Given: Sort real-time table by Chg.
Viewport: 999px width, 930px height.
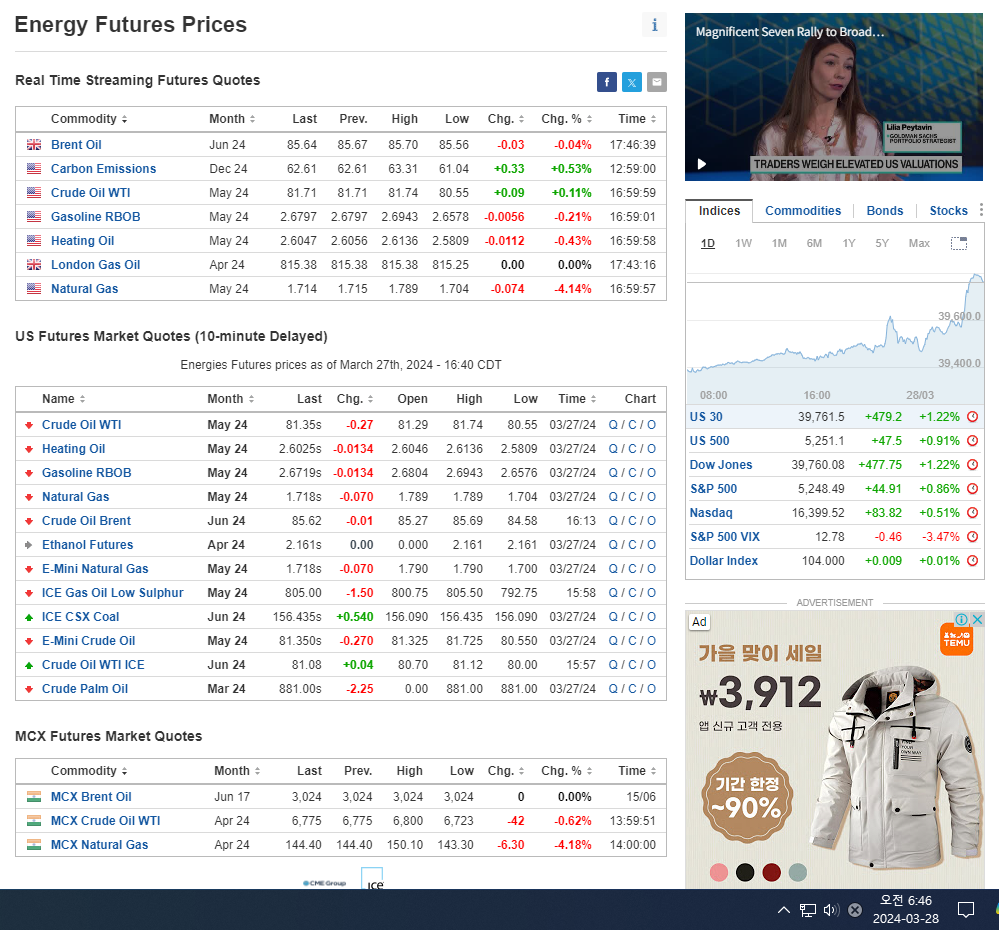Looking at the screenshot, I should pyautogui.click(x=506, y=119).
